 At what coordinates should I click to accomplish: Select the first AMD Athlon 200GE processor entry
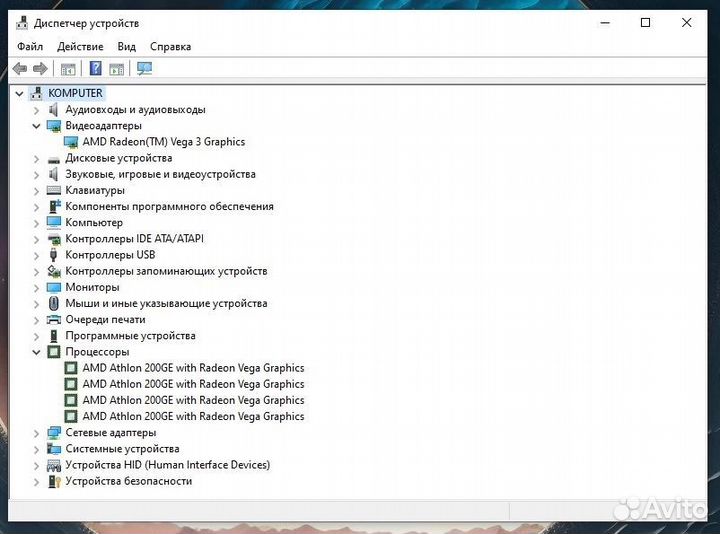coord(193,368)
